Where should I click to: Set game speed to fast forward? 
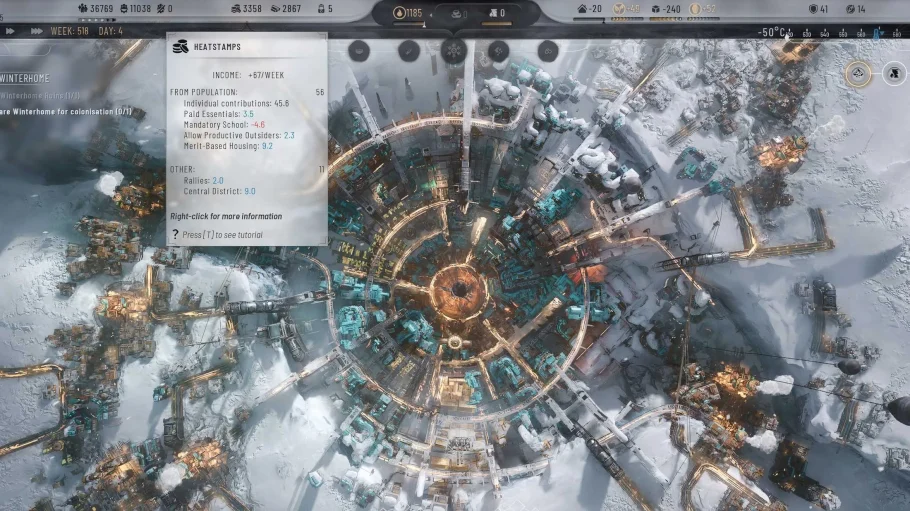10,31
